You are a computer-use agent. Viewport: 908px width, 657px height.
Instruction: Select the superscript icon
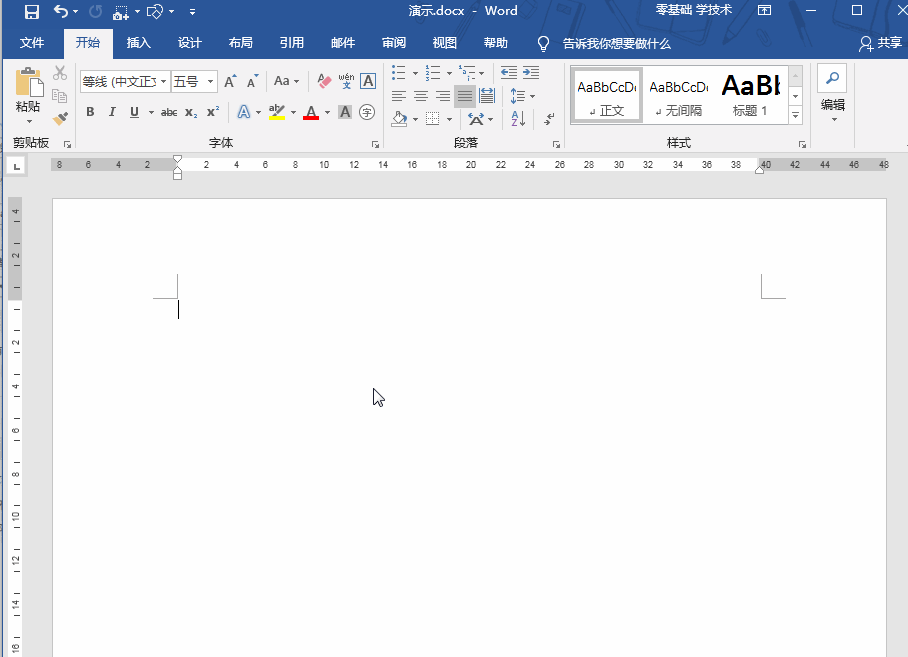[x=212, y=112]
